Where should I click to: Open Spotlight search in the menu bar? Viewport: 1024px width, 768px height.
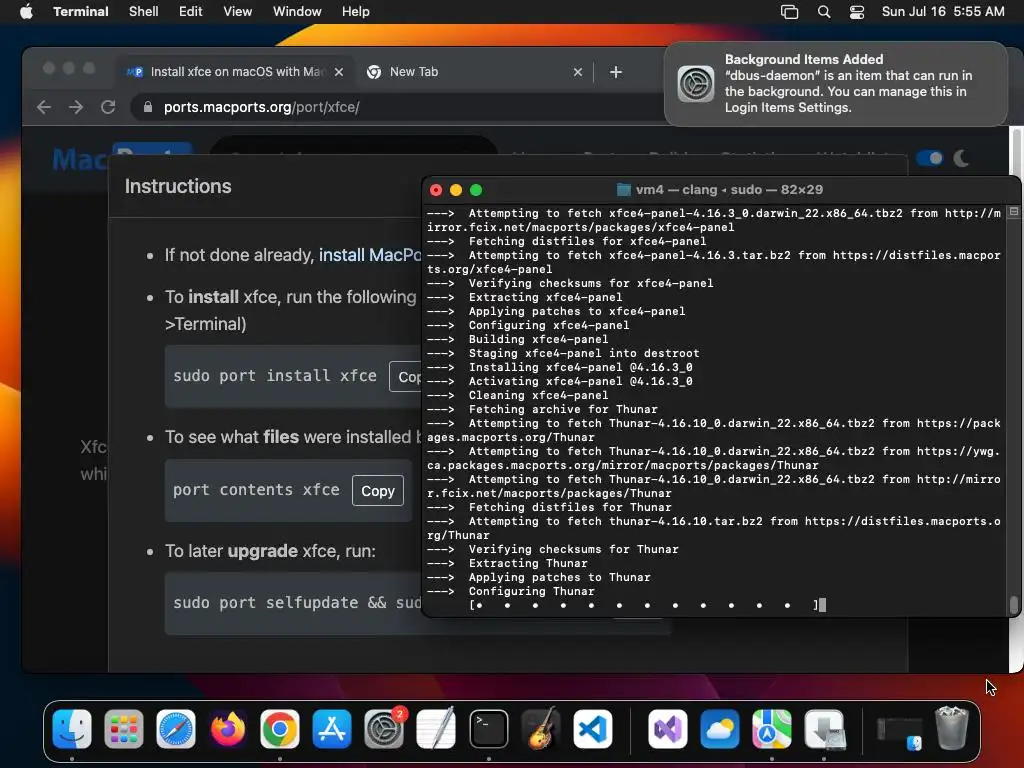click(824, 12)
